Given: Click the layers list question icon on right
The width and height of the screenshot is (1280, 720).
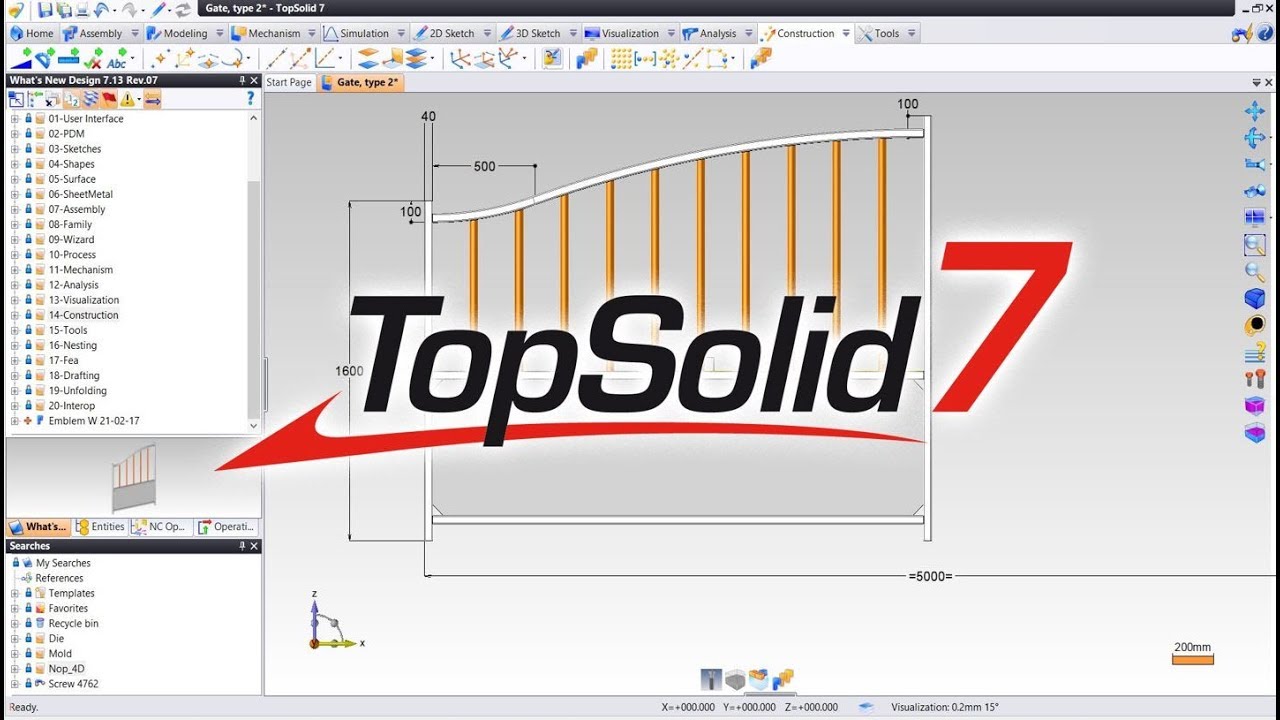Looking at the screenshot, I should (1254, 352).
